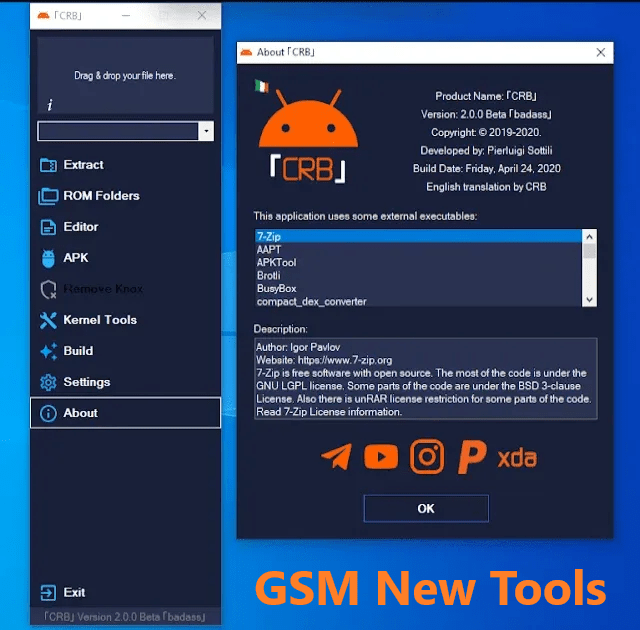Viewport: 640px width, 630px height.
Task: Click the list scrollbar down arrow
Action: point(589,299)
